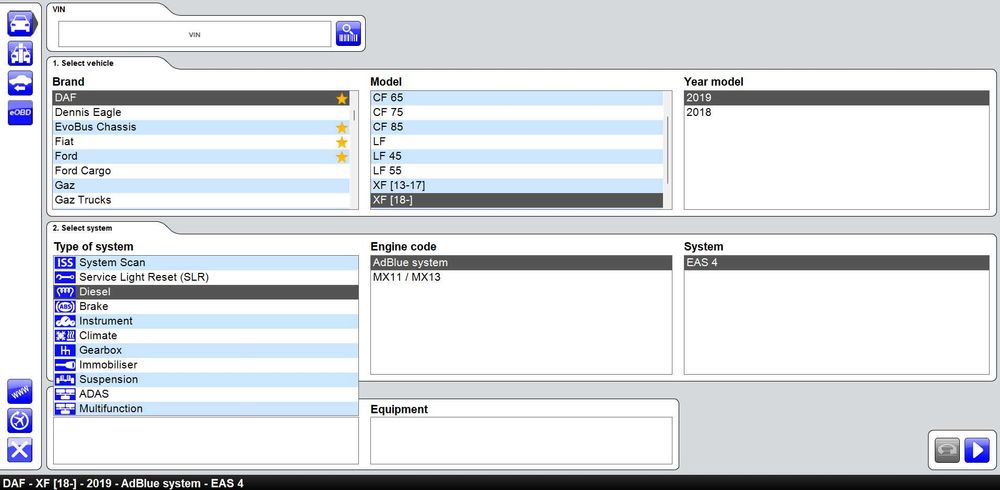This screenshot has height=490, width=1000.
Task: Click into the VIN input field
Action: [x=195, y=34]
